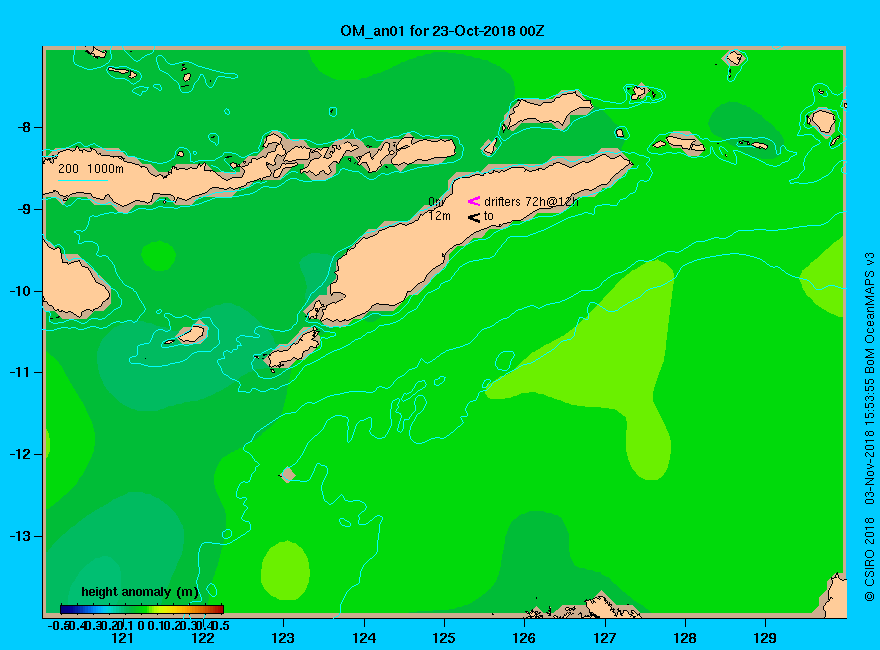
Task: Click the cyan contour sample line under '200 1000m'
Action: 83,180
